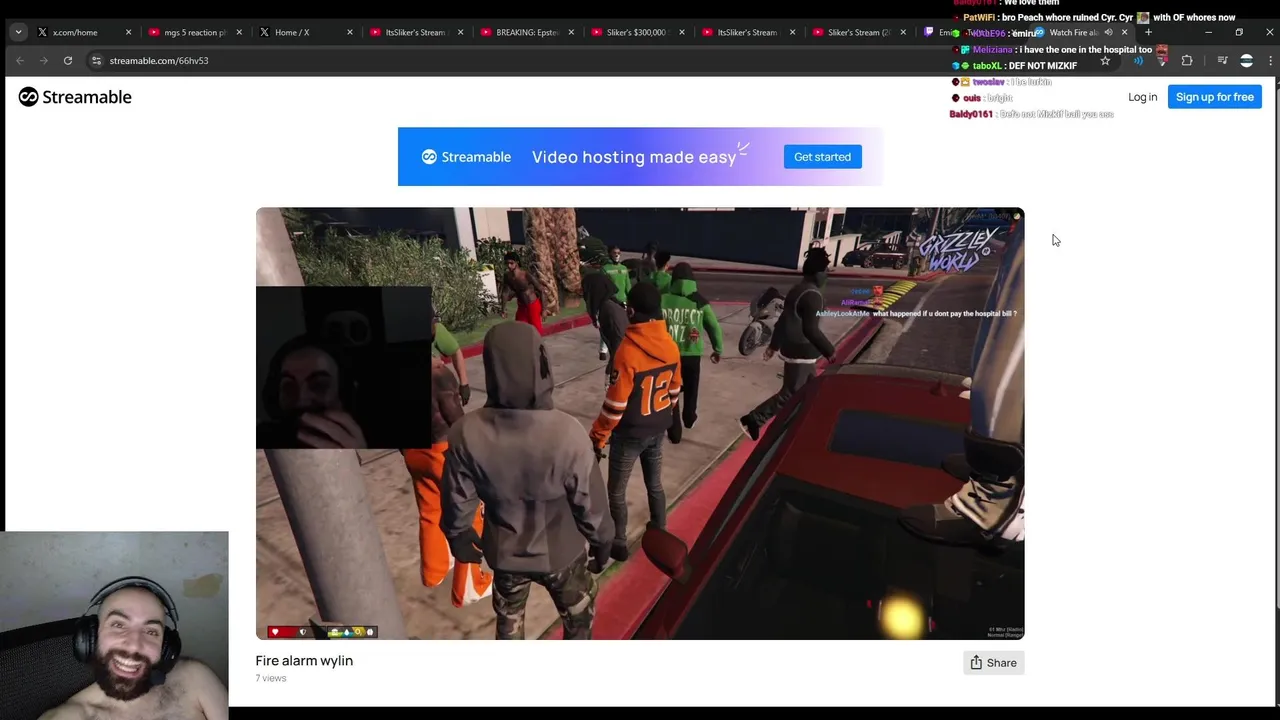Play the Fire alarm wylin video
Image resolution: width=1280 pixels, height=720 pixels.
point(640,423)
